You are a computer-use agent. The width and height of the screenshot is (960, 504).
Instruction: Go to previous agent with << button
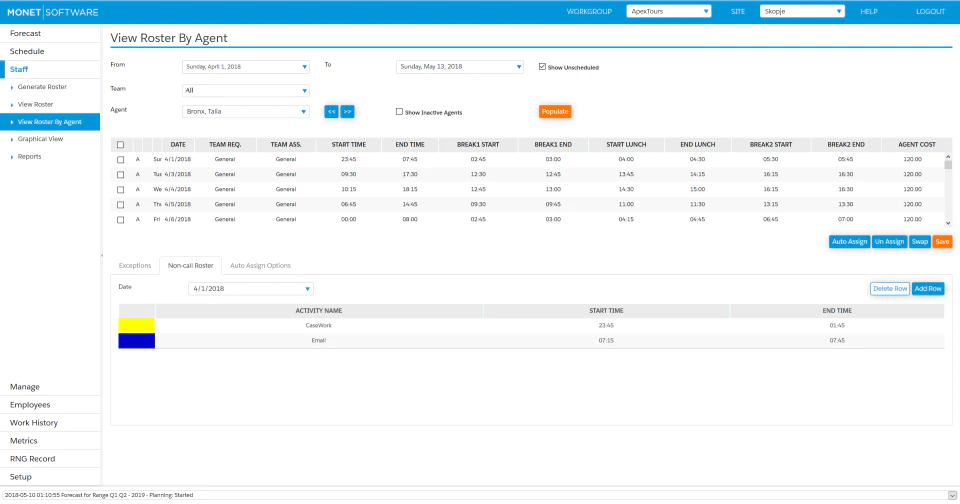tap(331, 111)
